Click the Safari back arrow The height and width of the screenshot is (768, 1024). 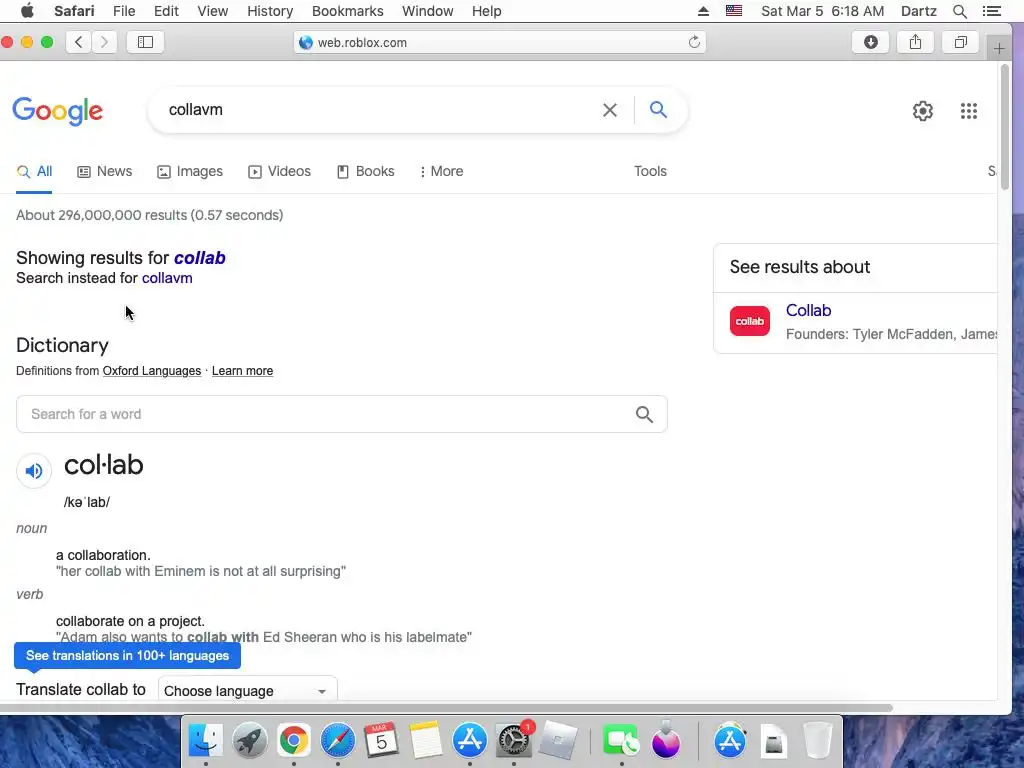click(x=79, y=42)
